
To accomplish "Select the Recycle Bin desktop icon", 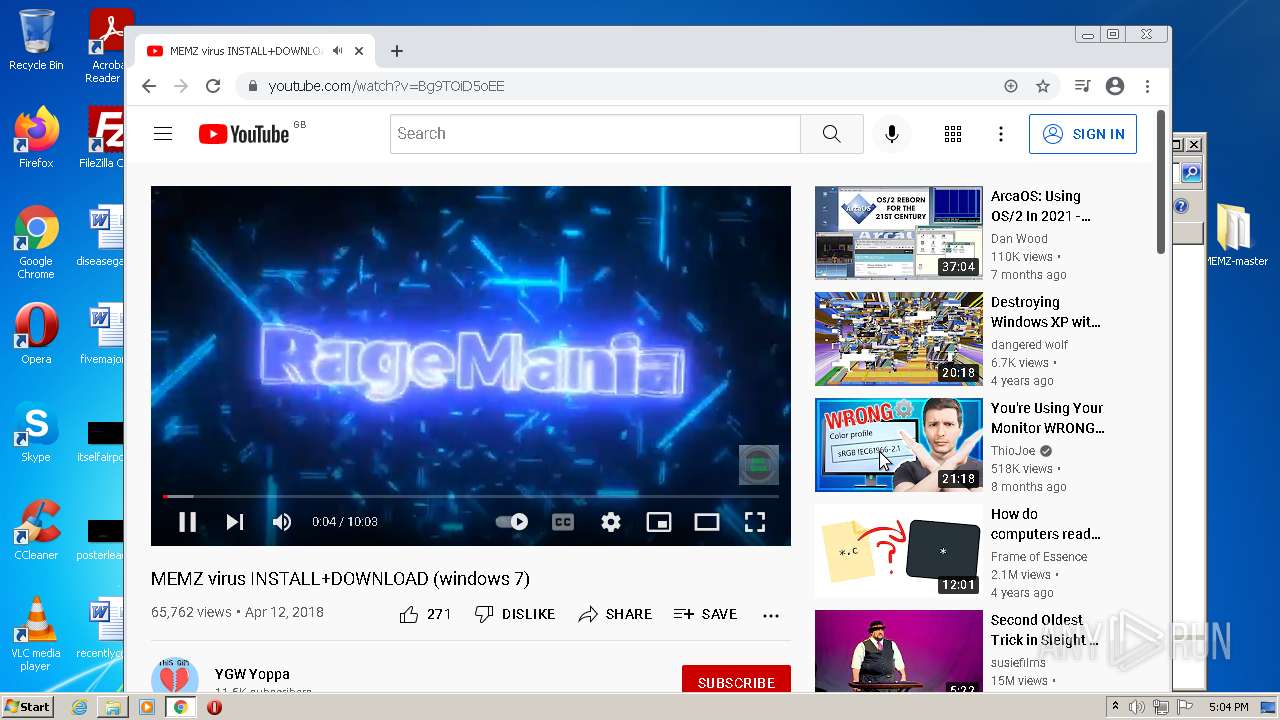I will point(36,40).
